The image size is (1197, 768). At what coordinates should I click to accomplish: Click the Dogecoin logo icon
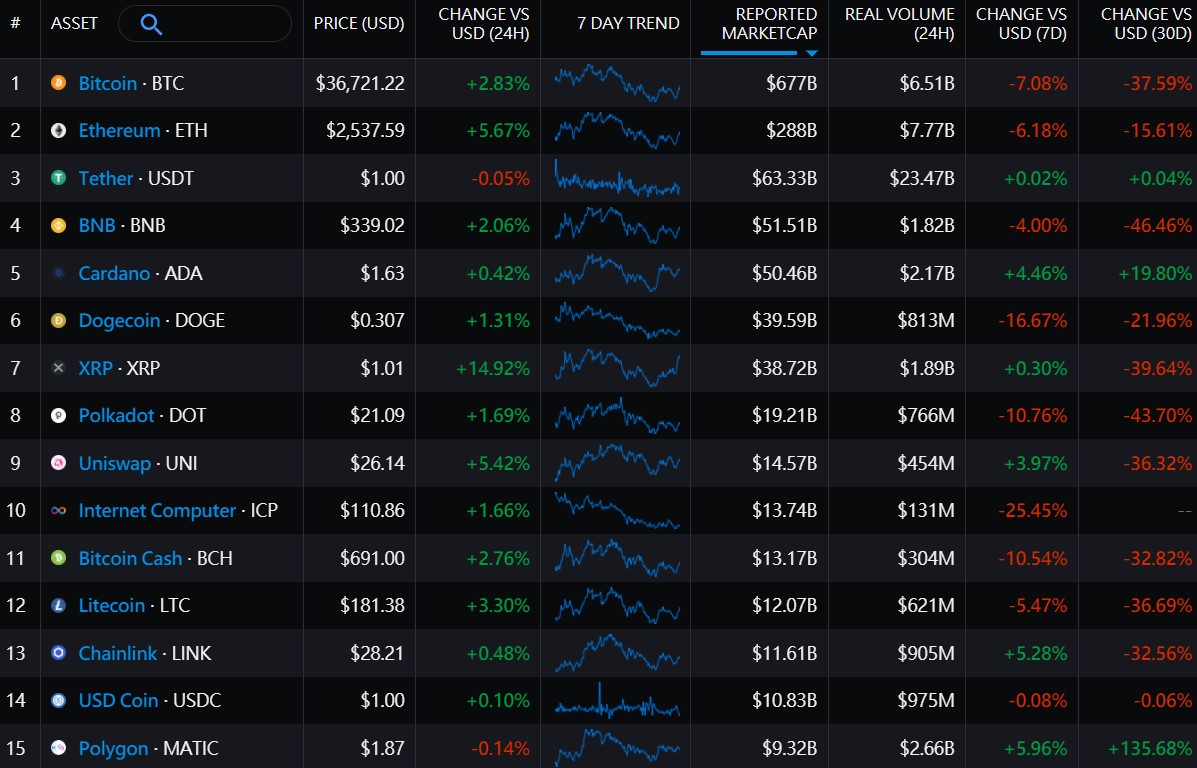pyautogui.click(x=58, y=321)
